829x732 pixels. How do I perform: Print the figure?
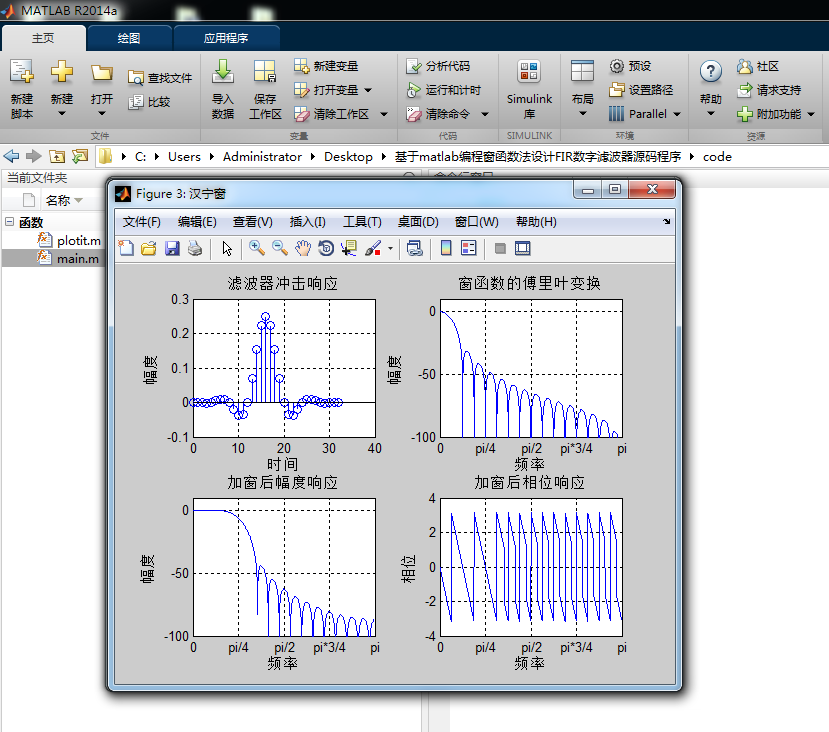[x=195, y=248]
